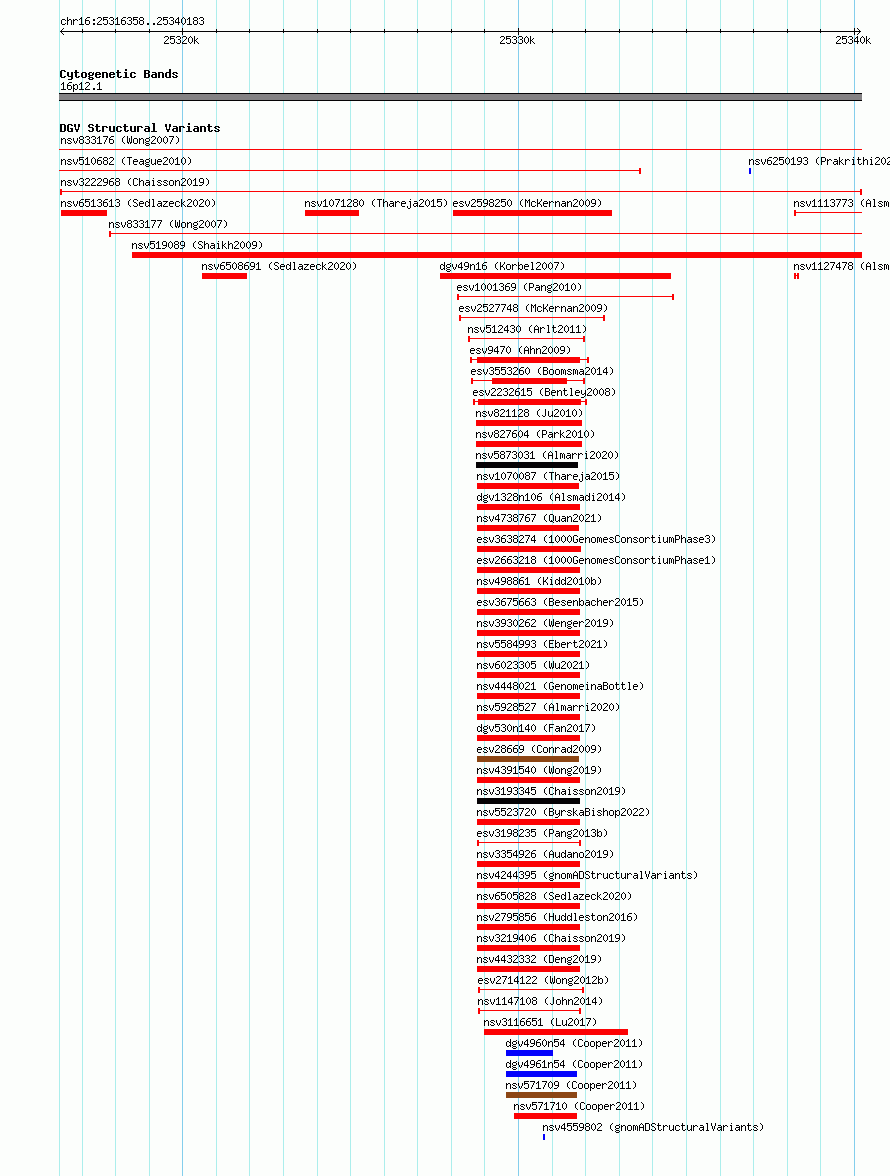Select dgv1328n106 (Alsmadi2014) label
890x1176 pixels.
pos(551,497)
